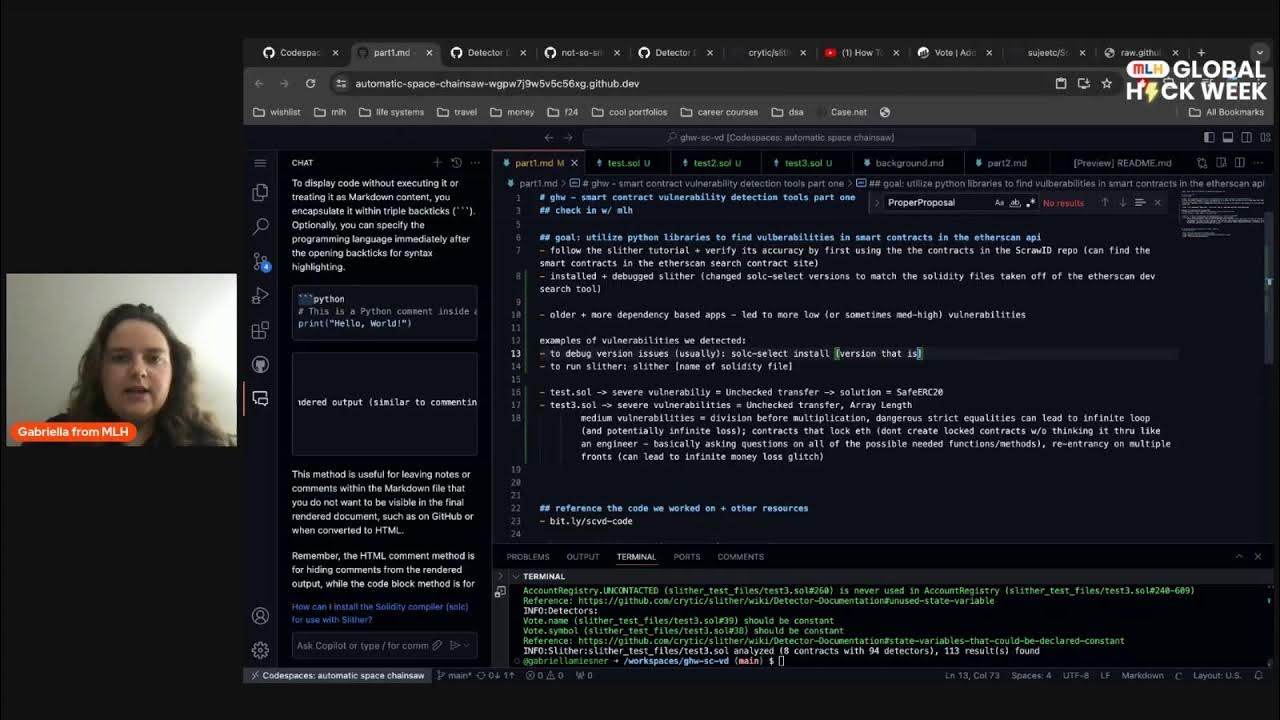Select the Search icon in the activity bar
This screenshot has height=720, width=1280.
[260, 225]
